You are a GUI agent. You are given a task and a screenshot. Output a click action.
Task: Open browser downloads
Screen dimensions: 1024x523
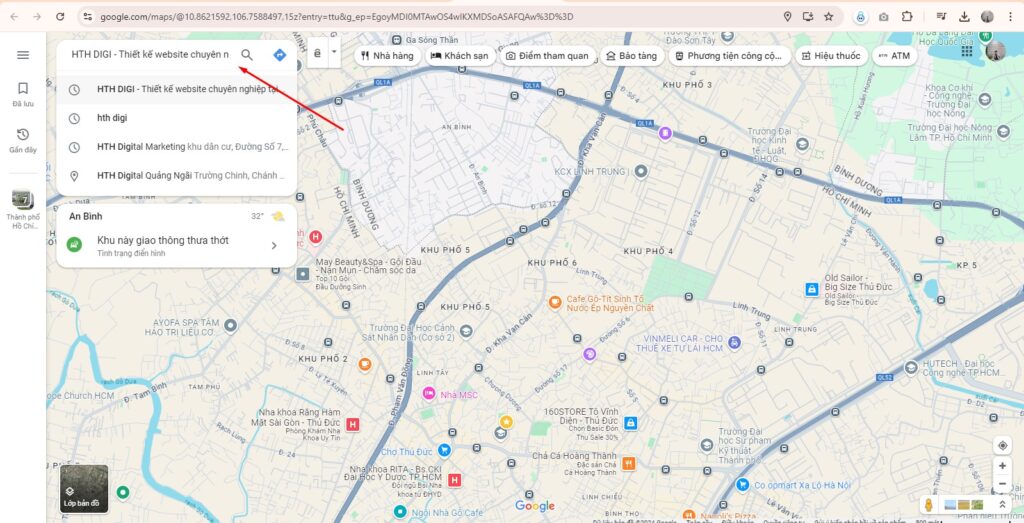(964, 16)
